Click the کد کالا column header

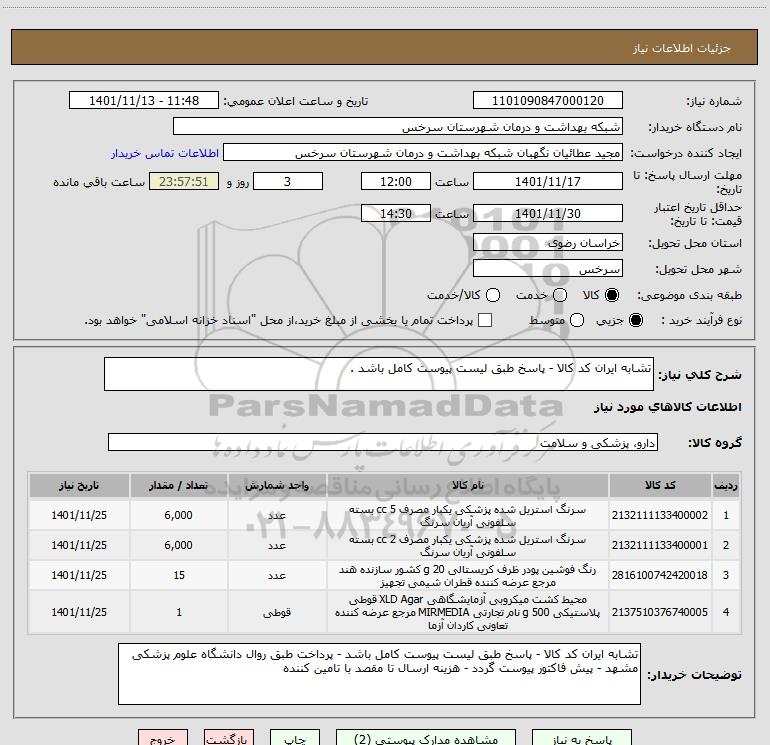click(660, 485)
